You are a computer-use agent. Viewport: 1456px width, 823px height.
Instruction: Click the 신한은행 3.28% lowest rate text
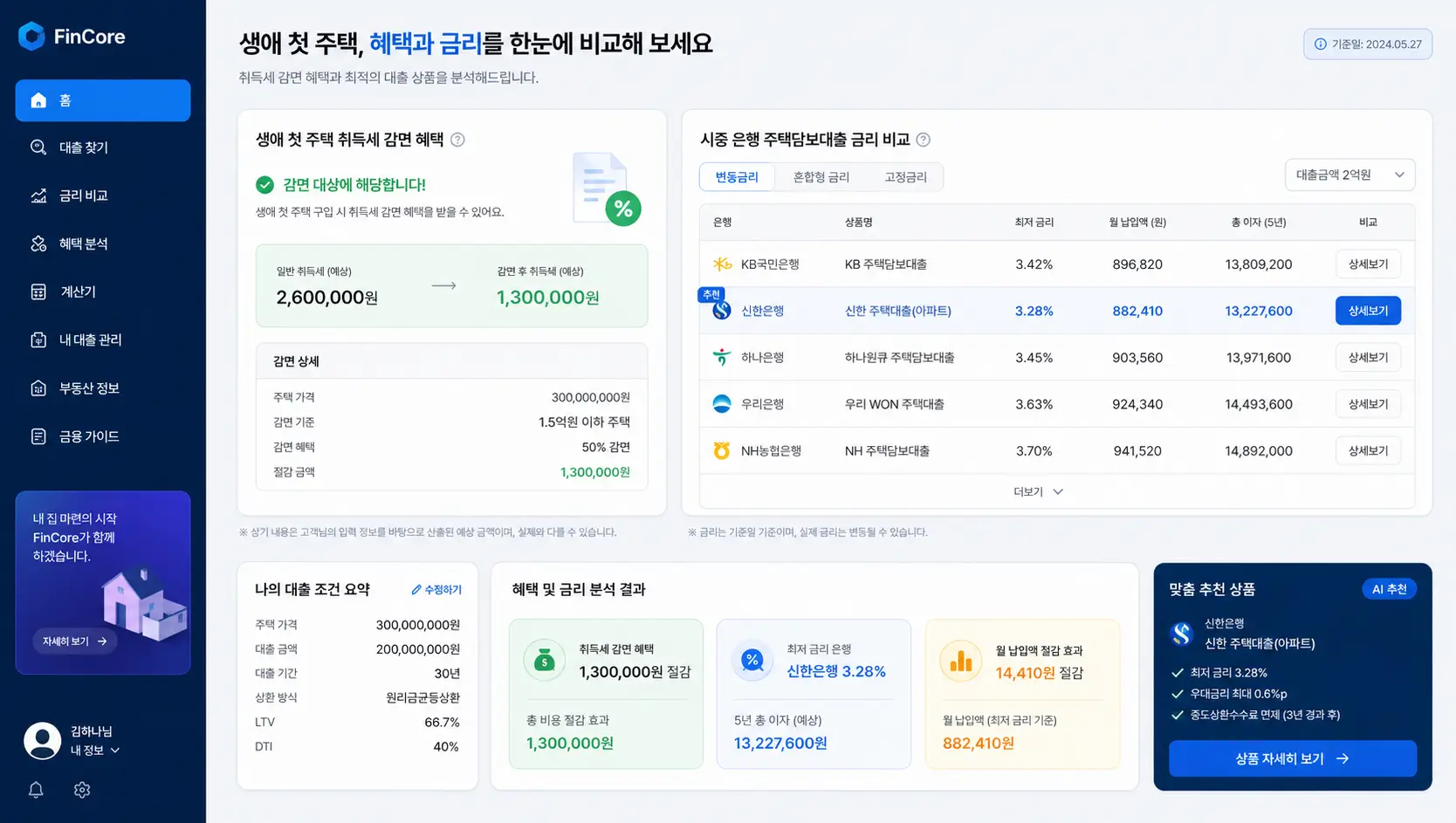click(x=836, y=671)
